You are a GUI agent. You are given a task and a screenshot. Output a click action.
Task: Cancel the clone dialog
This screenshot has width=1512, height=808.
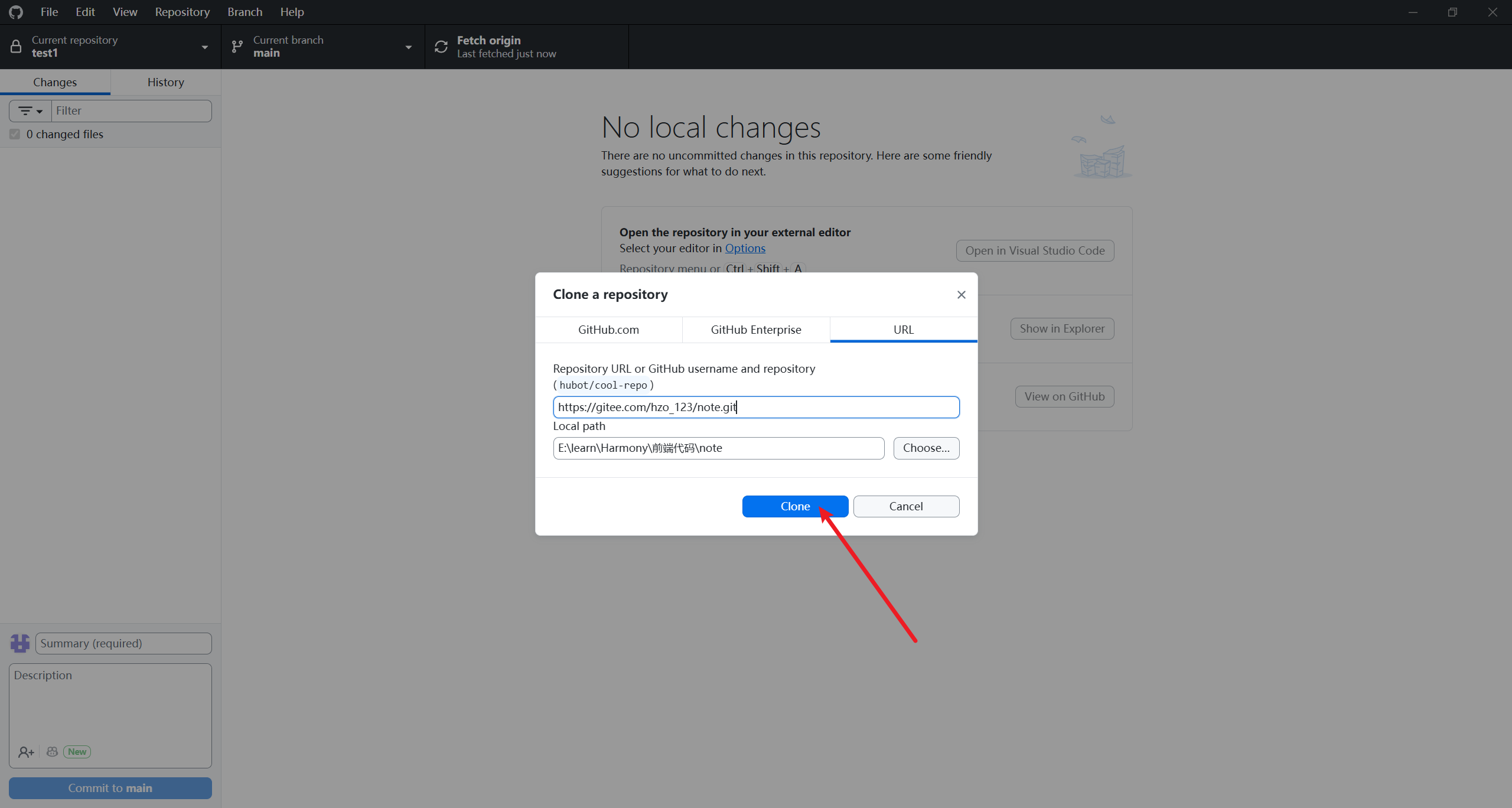(905, 506)
